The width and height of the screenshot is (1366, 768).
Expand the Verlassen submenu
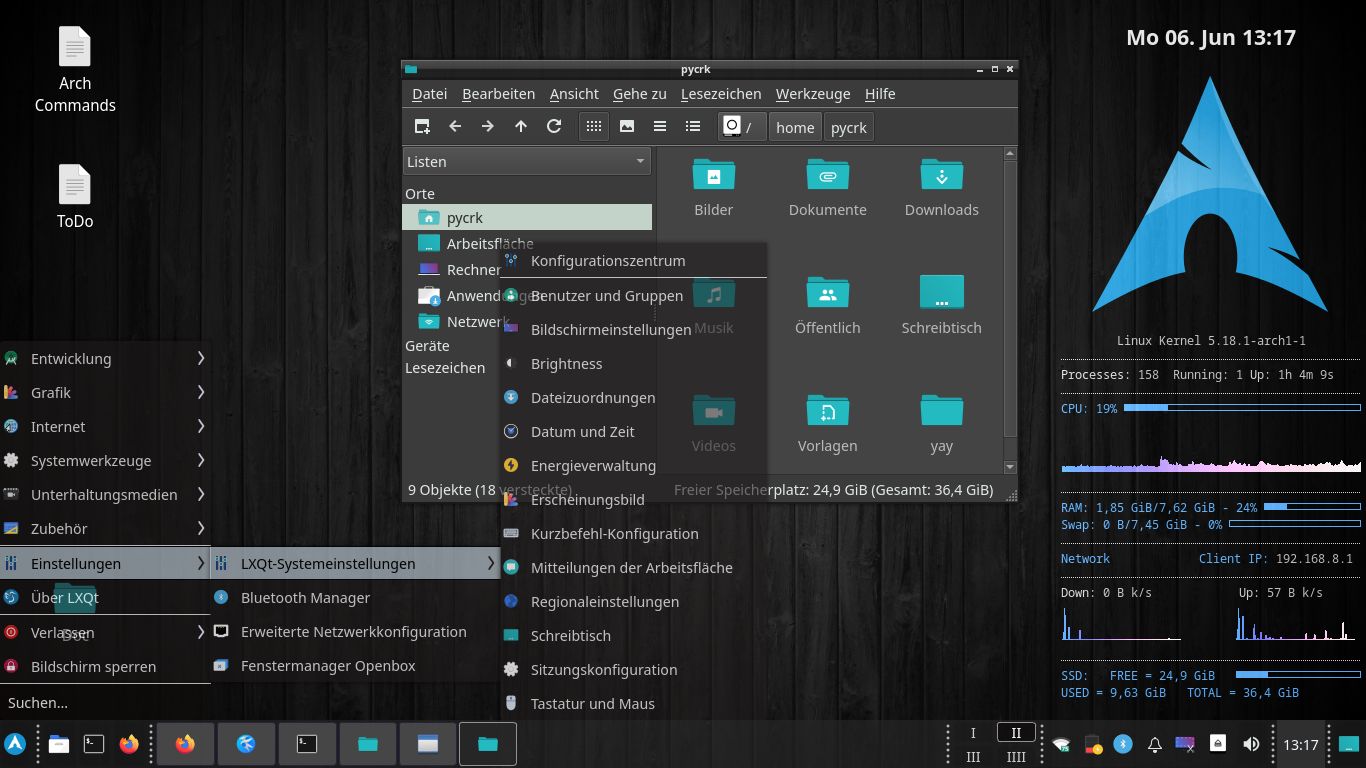(105, 632)
